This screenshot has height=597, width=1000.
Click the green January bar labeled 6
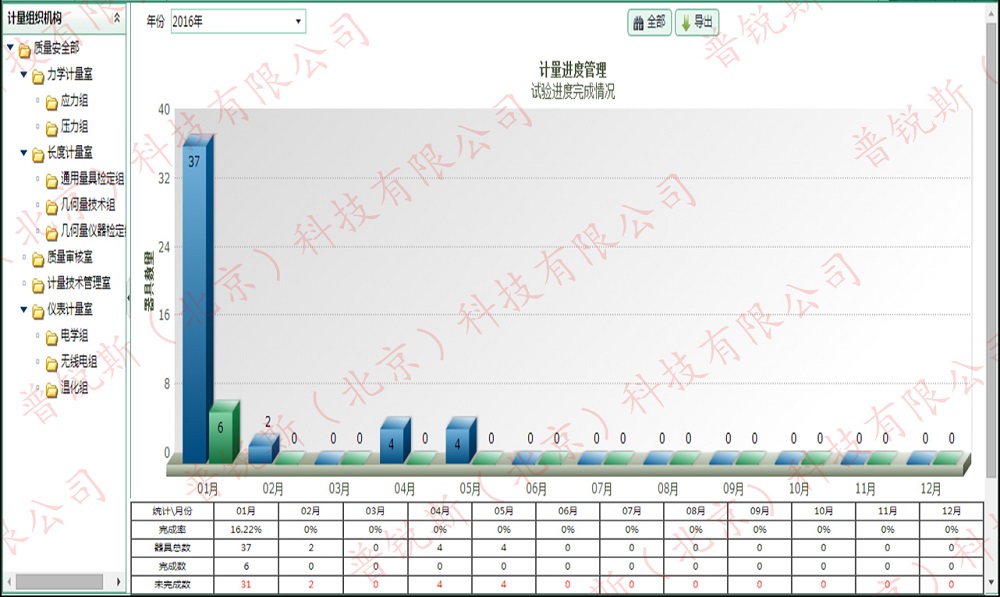coord(222,432)
